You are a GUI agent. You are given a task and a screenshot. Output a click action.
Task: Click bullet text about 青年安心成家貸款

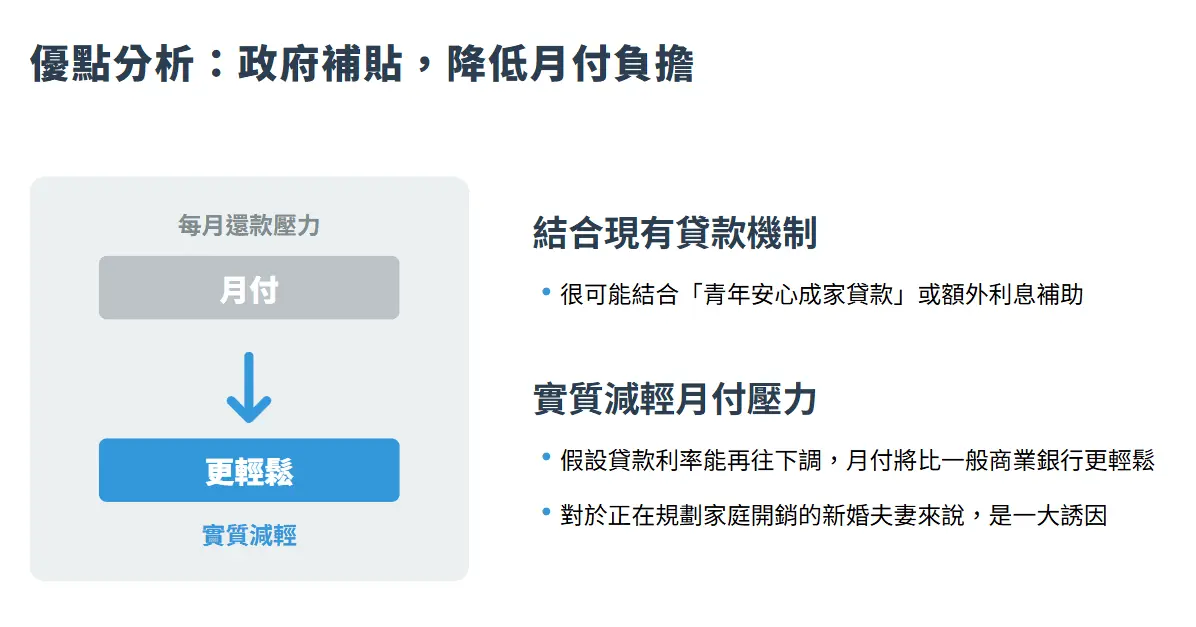coord(821,294)
